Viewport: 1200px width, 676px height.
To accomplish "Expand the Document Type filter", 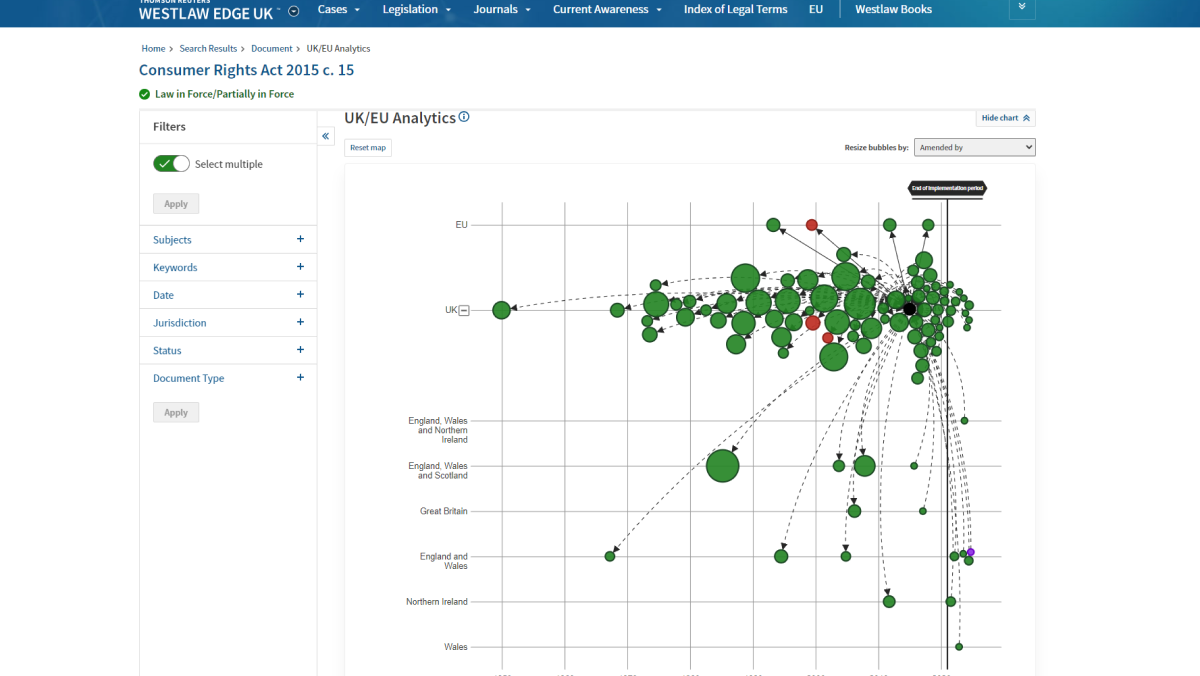I will (299, 378).
